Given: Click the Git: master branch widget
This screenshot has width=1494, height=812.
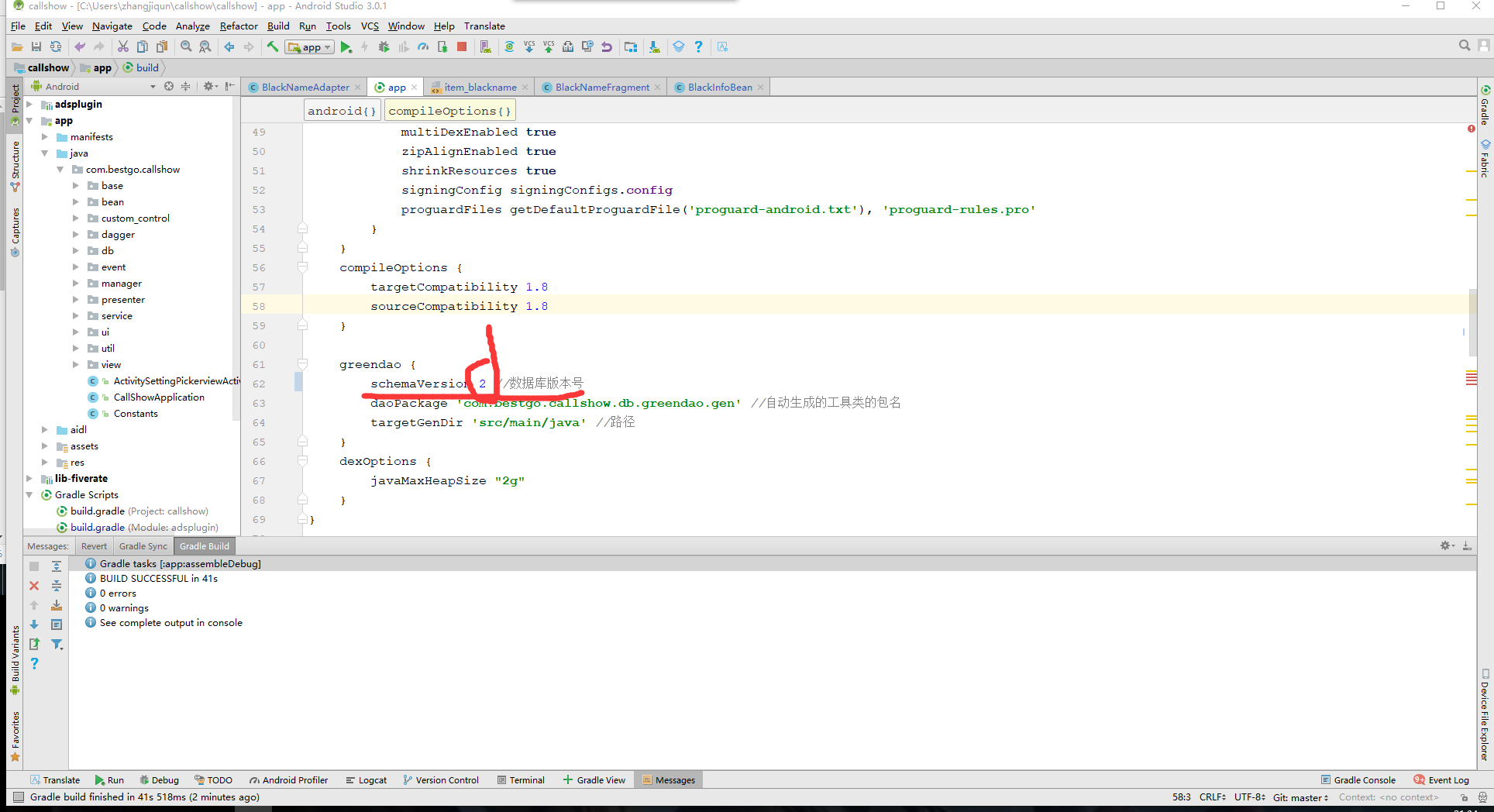Looking at the screenshot, I should (1300, 797).
